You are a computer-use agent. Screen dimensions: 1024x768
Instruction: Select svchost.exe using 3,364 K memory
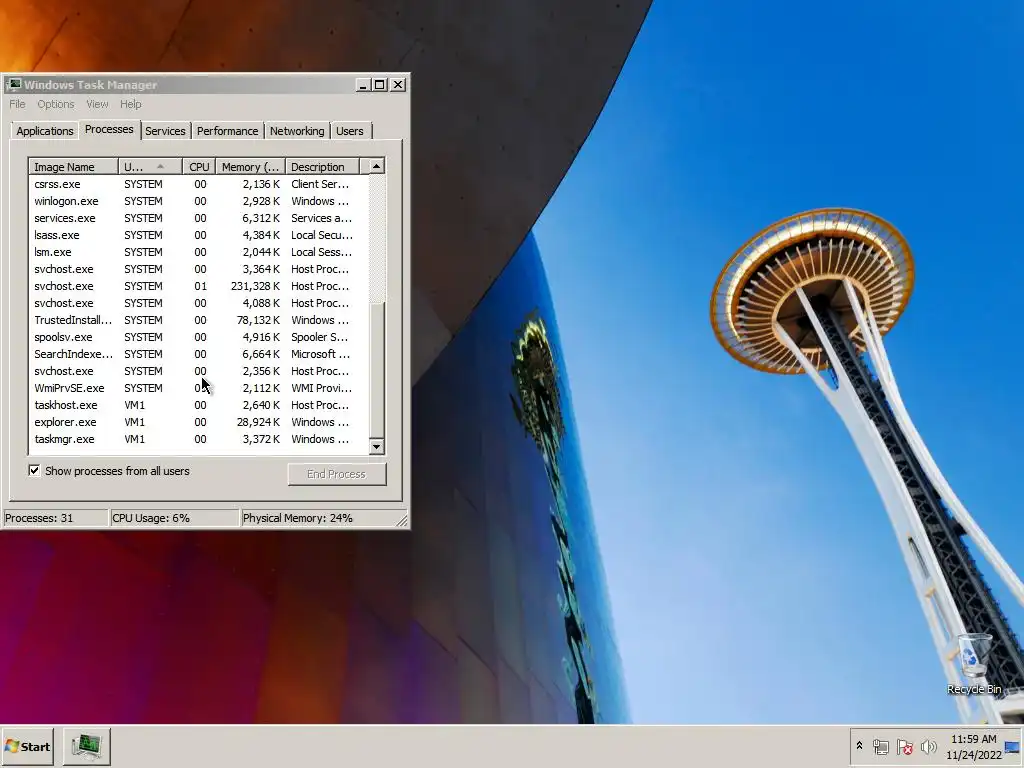(199, 269)
